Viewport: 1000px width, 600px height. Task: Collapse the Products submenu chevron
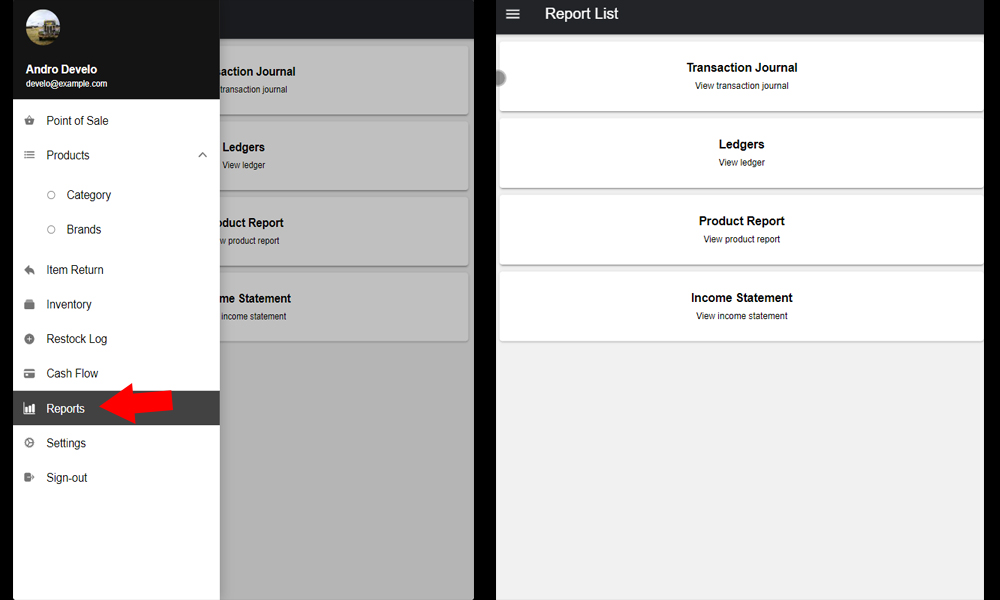(203, 155)
